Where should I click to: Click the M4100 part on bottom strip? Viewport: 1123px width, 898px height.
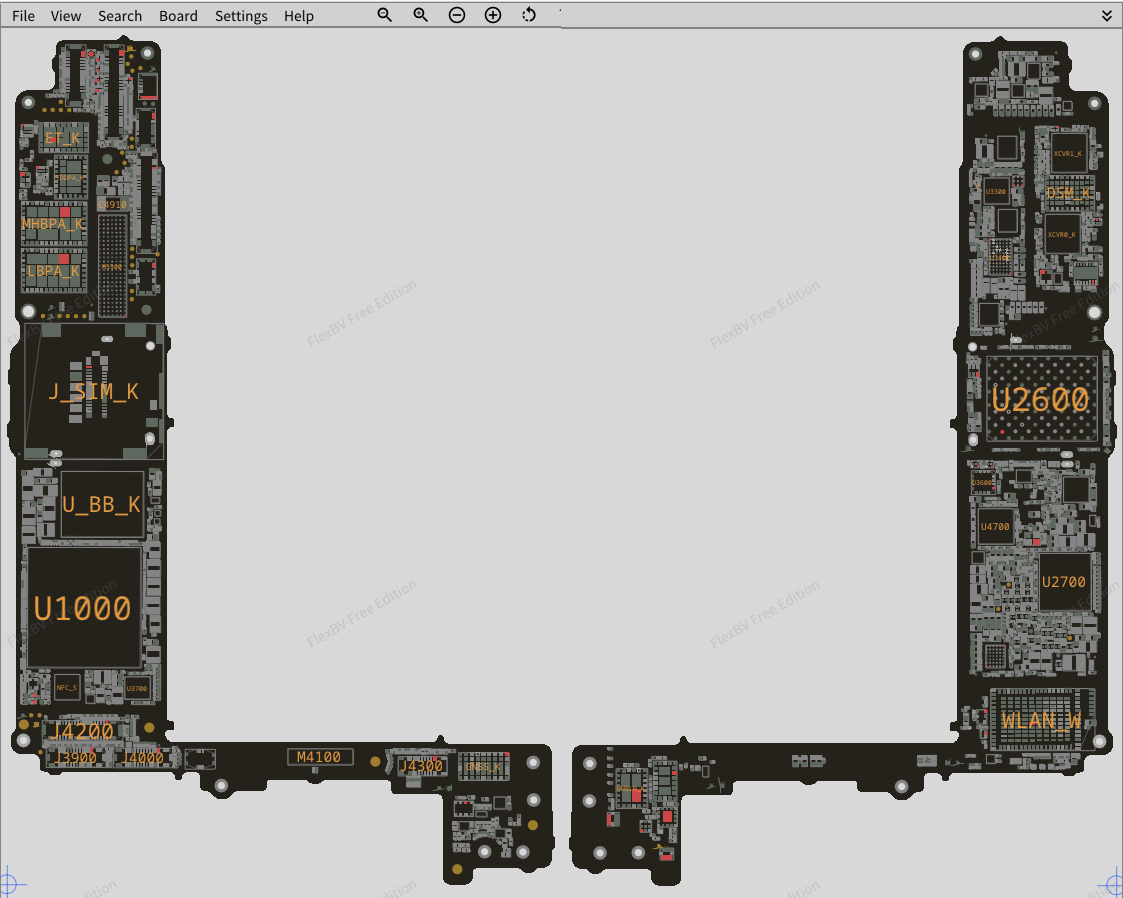tap(319, 757)
